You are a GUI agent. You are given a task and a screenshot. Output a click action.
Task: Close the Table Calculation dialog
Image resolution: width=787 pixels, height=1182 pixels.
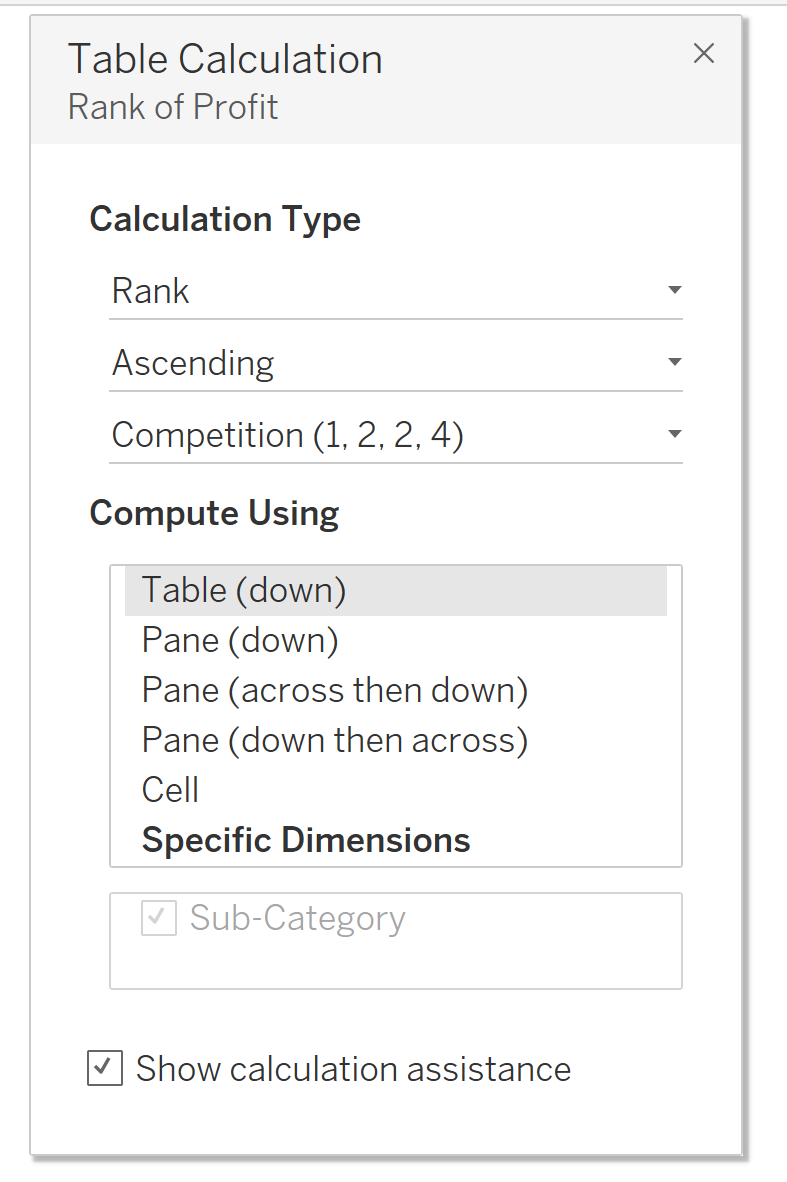tap(704, 54)
